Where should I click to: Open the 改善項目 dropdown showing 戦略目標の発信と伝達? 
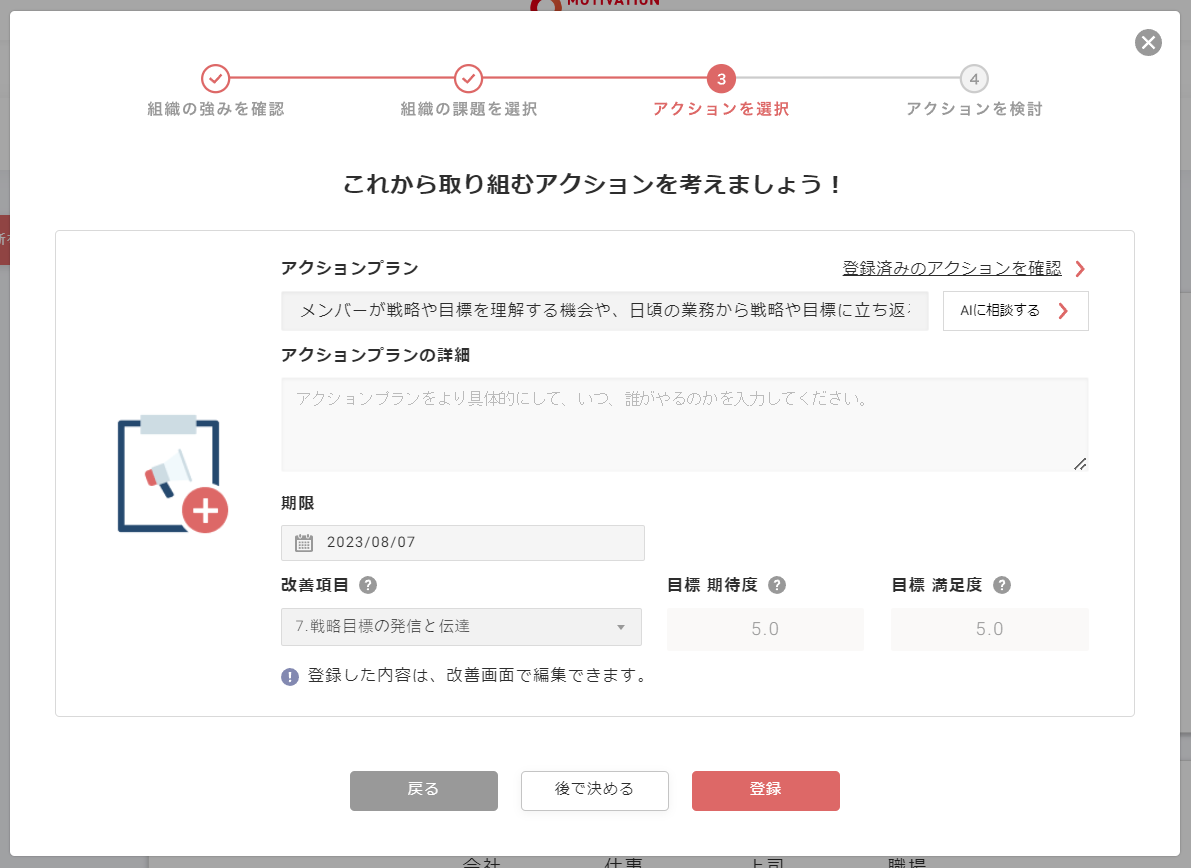(x=461, y=627)
